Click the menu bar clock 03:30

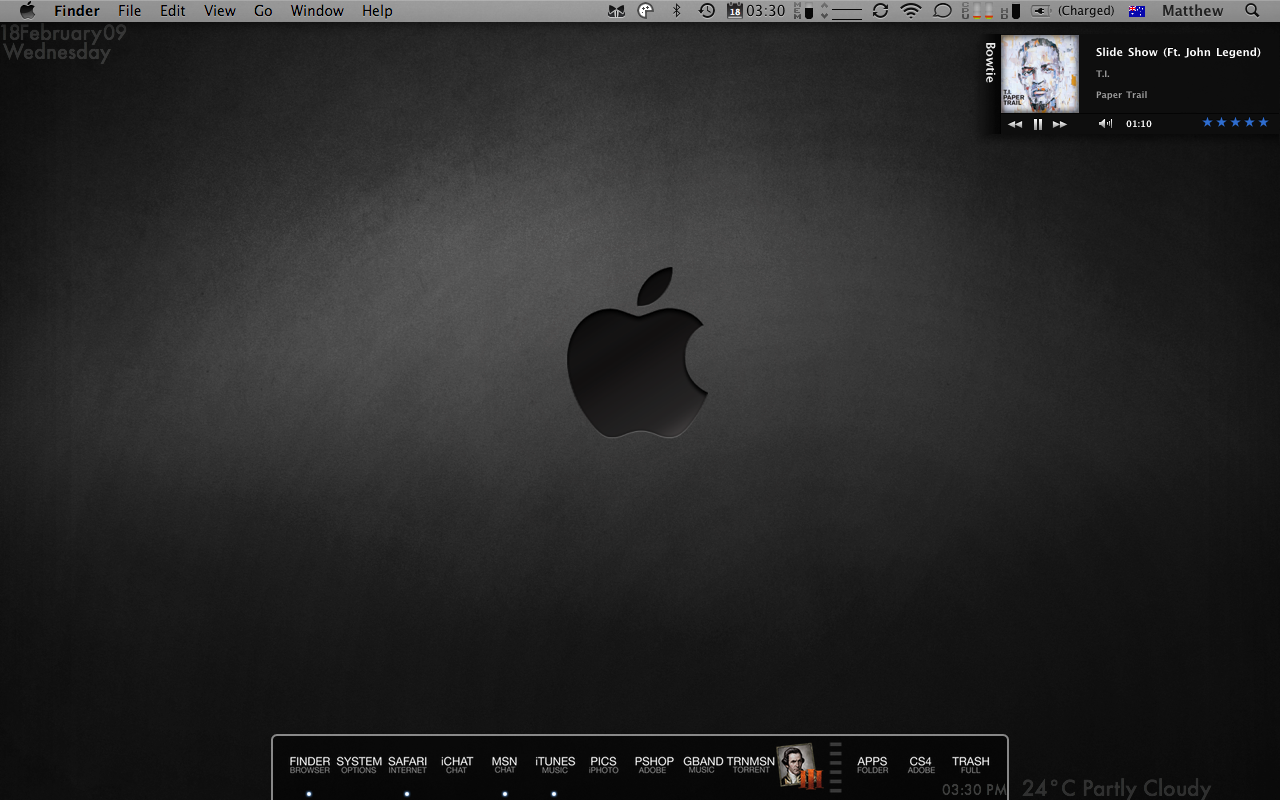tap(766, 11)
